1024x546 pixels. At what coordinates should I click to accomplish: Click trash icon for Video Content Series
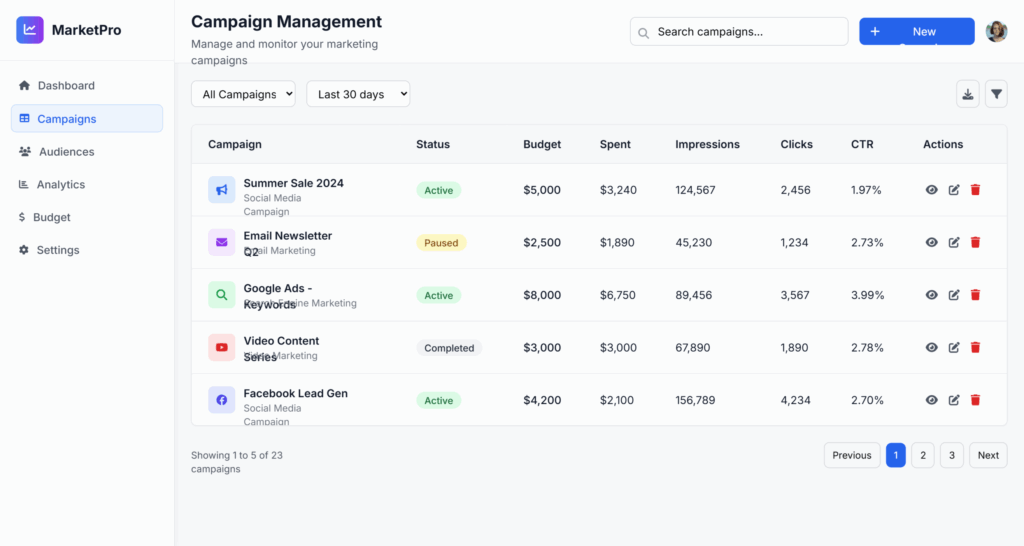[x=976, y=348]
